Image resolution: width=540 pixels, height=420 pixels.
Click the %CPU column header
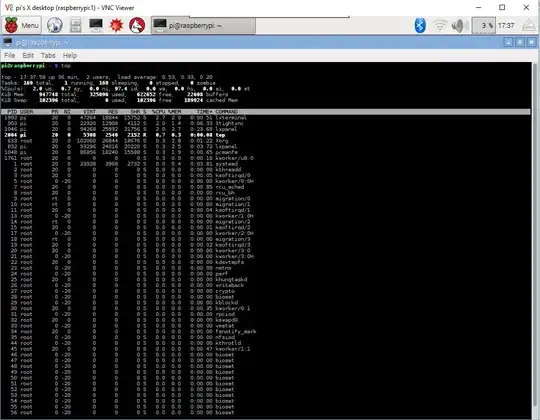point(159,112)
